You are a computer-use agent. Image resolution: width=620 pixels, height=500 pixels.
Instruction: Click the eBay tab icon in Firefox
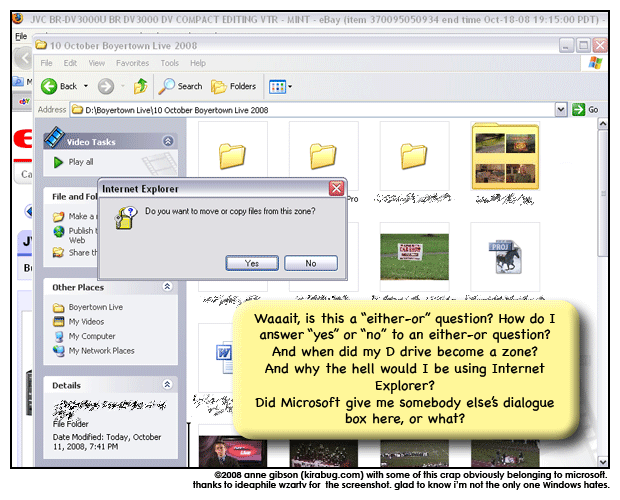point(24,102)
